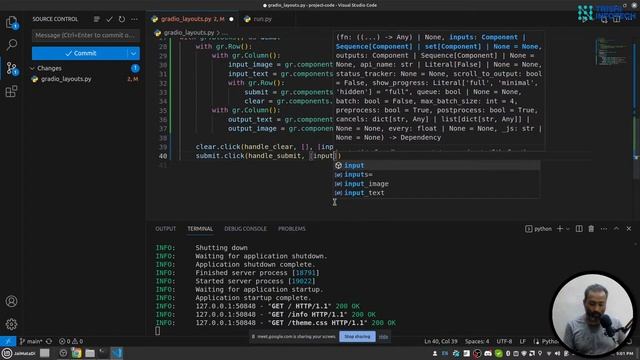Click UTF-8 encoding in status bar

pos(504,341)
